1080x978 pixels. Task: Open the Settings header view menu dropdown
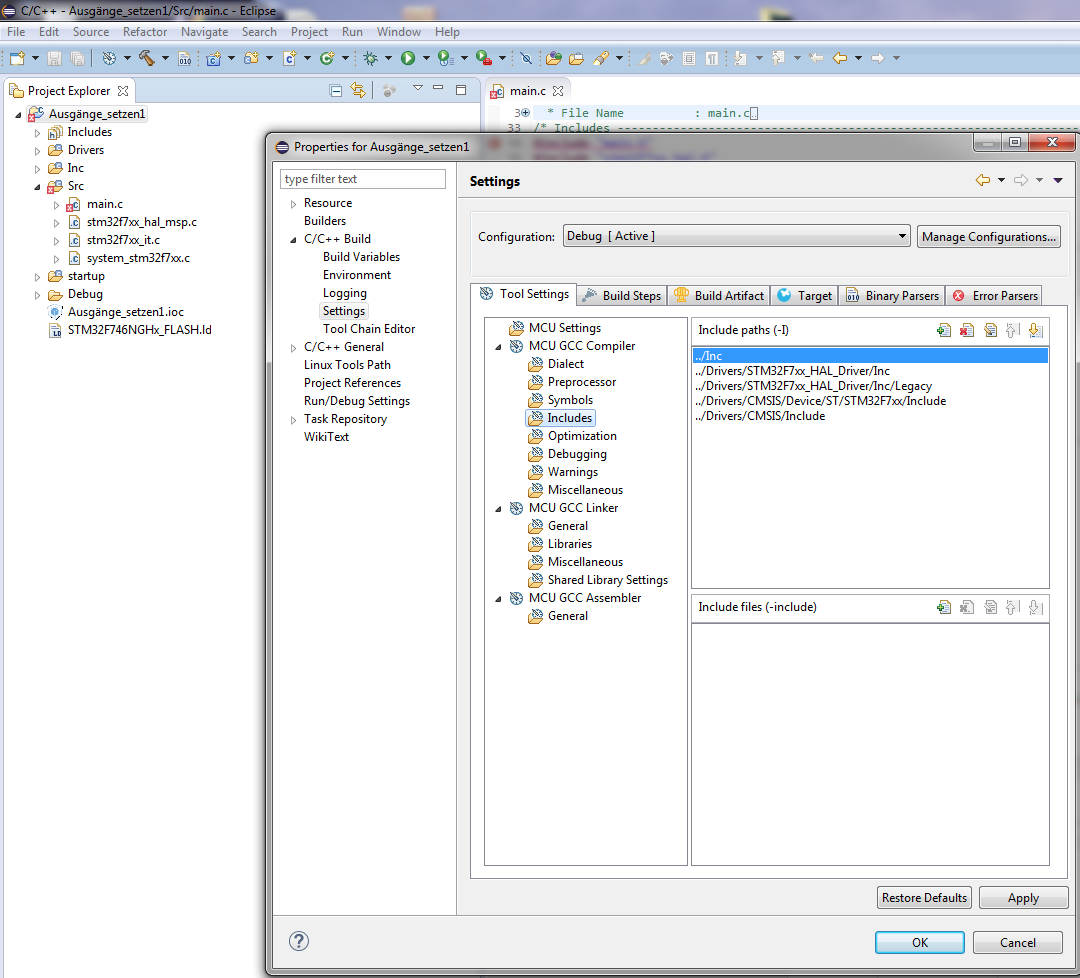(x=1058, y=180)
